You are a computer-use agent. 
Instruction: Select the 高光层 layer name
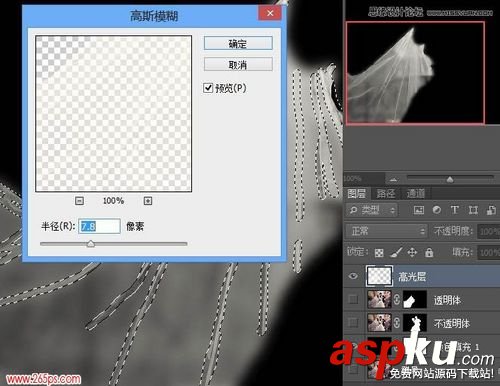412,276
